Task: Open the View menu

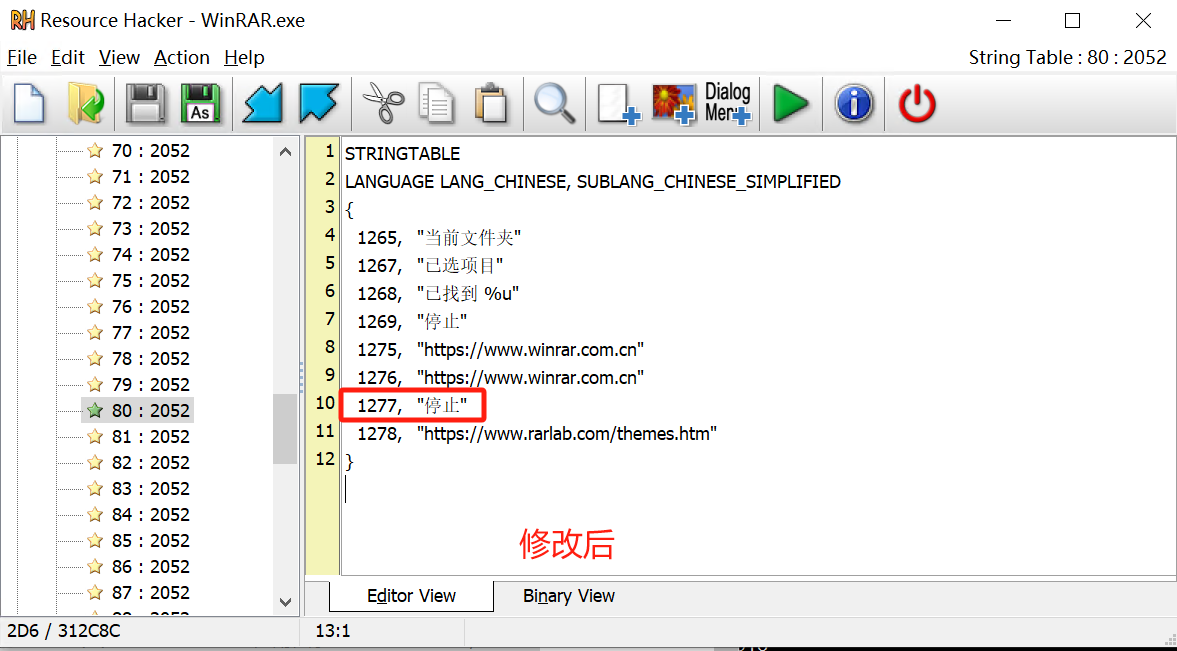Action: pyautogui.click(x=119, y=58)
